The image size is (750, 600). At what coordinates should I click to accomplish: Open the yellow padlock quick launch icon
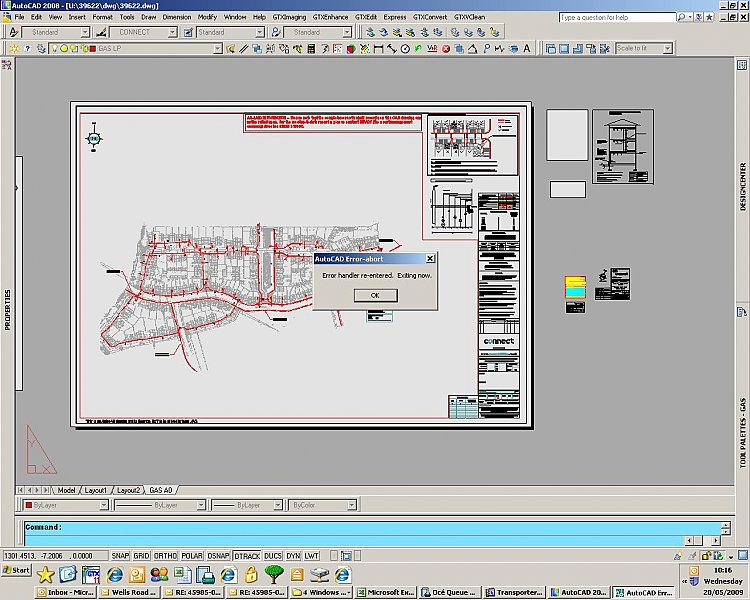pos(251,574)
